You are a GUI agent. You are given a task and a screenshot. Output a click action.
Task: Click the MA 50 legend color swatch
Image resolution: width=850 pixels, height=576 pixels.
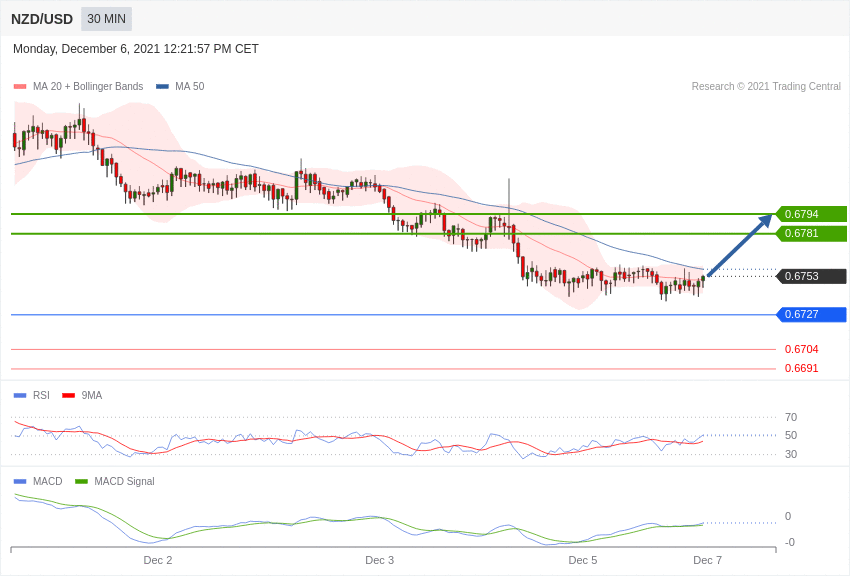[162, 86]
